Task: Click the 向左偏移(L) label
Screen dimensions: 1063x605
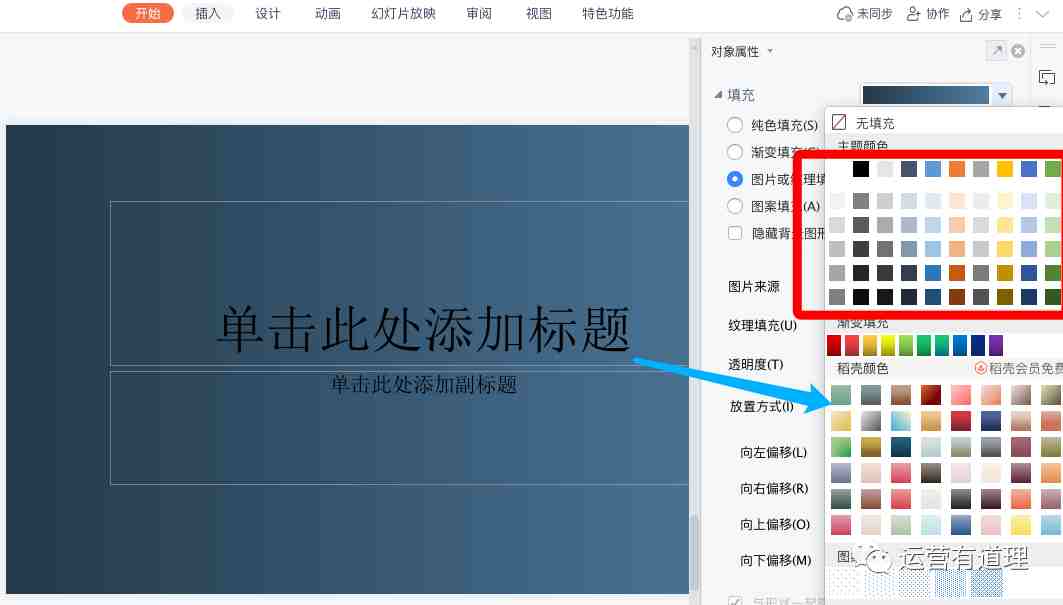Action: [774, 452]
